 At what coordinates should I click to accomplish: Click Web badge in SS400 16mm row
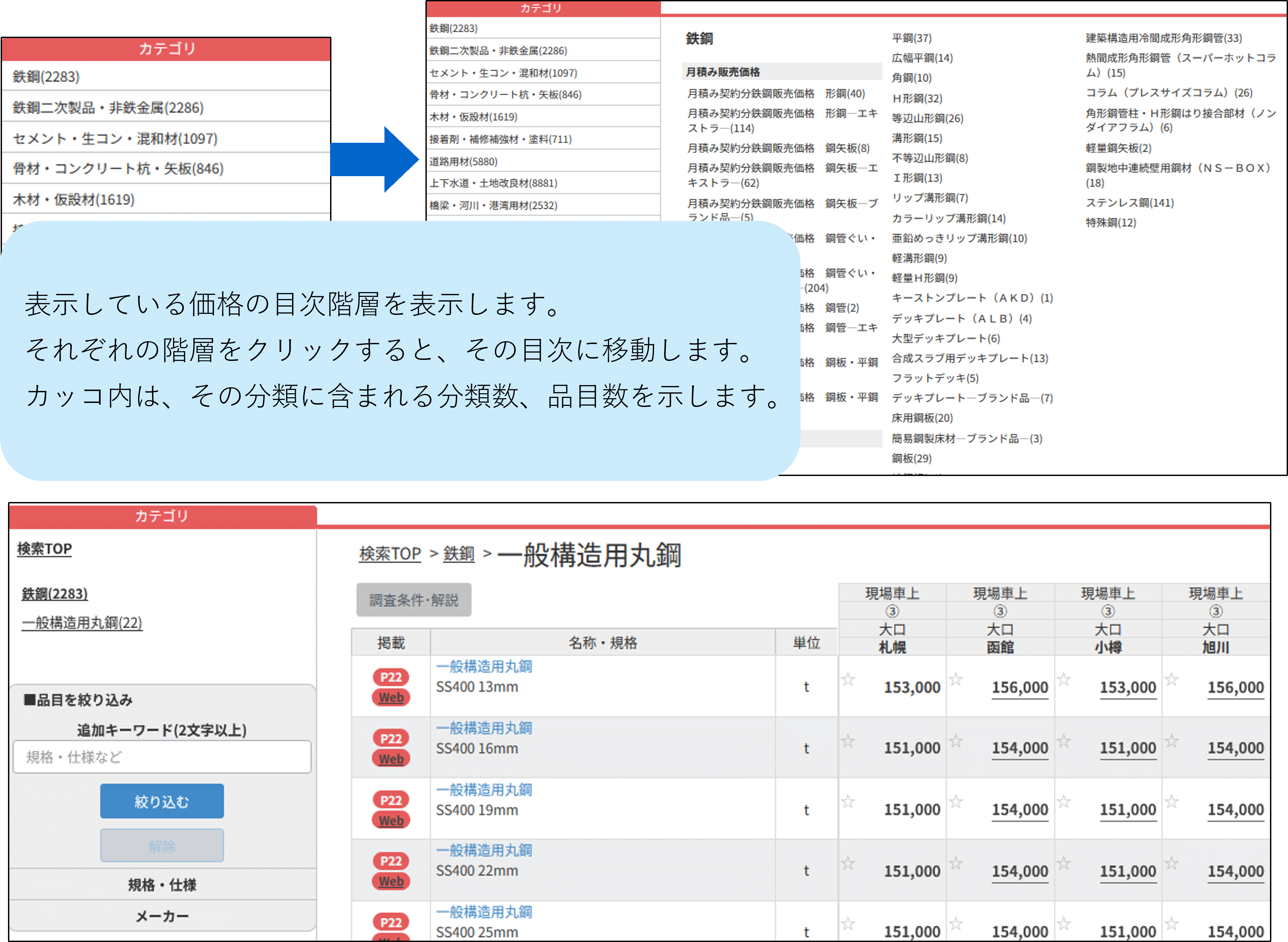[x=391, y=759]
